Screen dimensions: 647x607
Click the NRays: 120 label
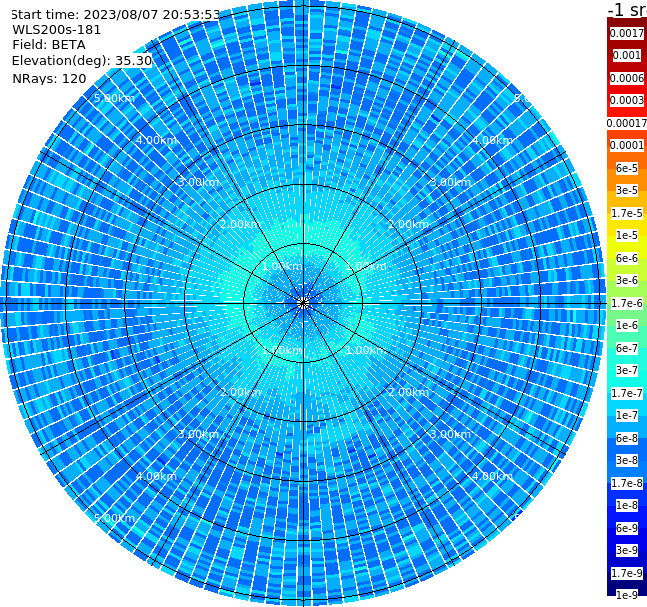[49, 78]
